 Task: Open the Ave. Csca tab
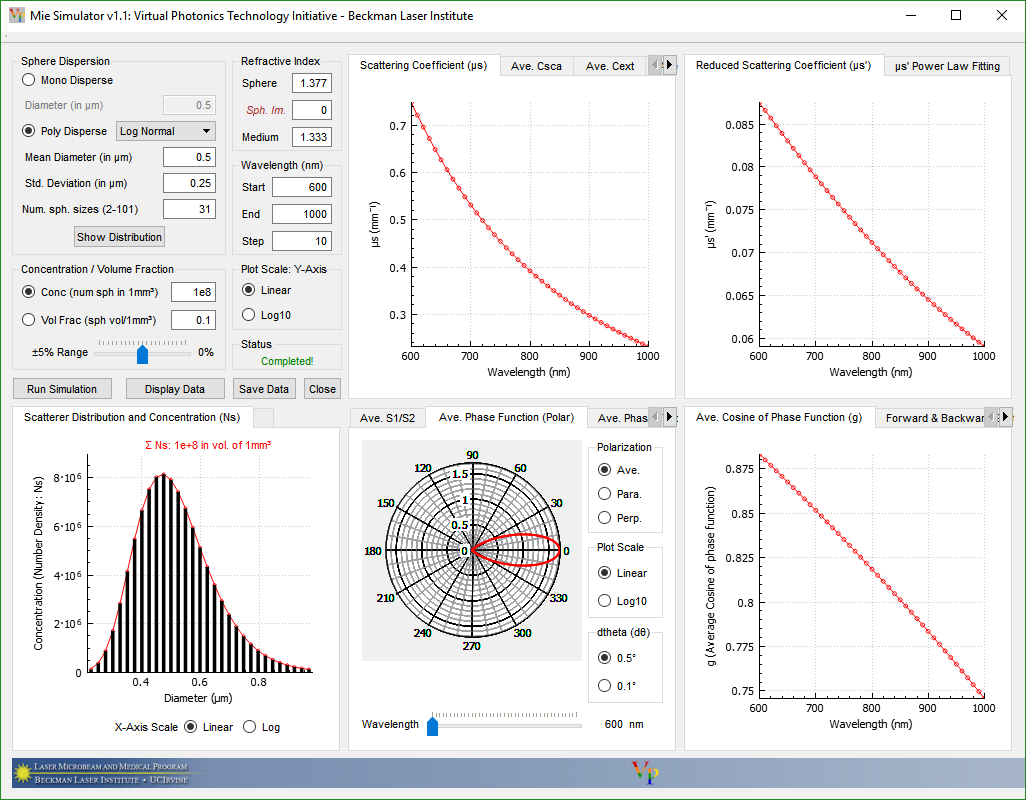point(537,66)
